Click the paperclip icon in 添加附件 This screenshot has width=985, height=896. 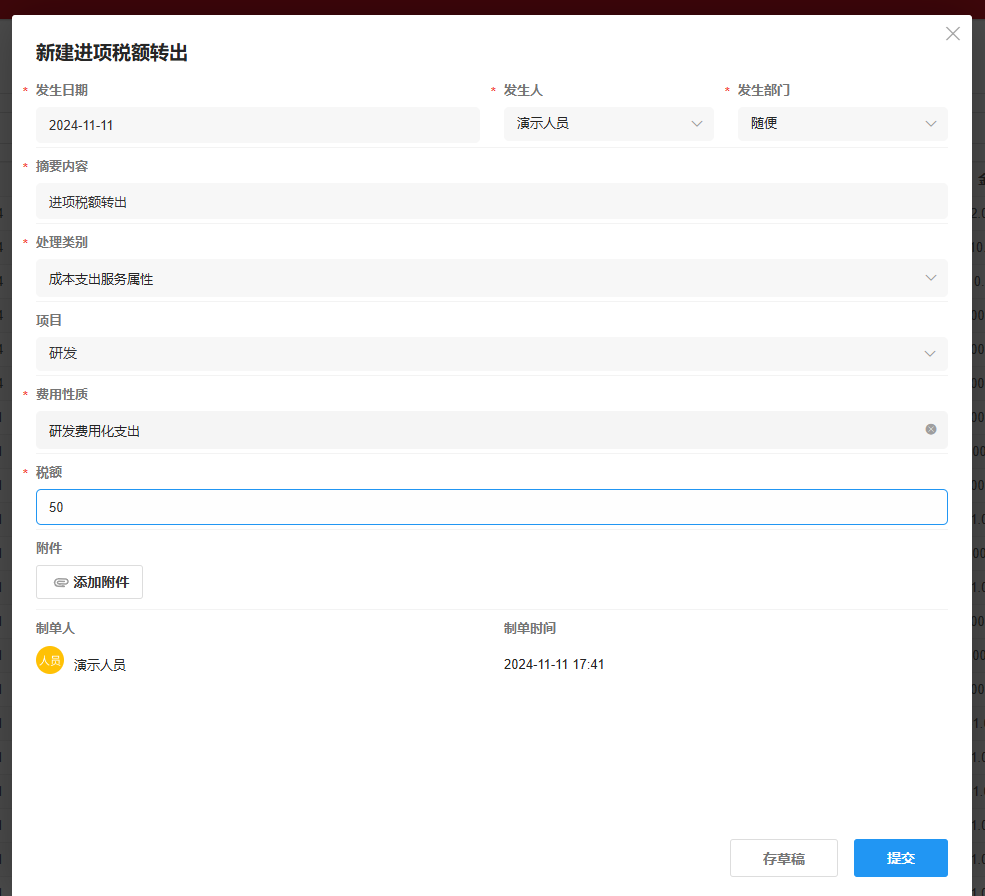pos(61,582)
